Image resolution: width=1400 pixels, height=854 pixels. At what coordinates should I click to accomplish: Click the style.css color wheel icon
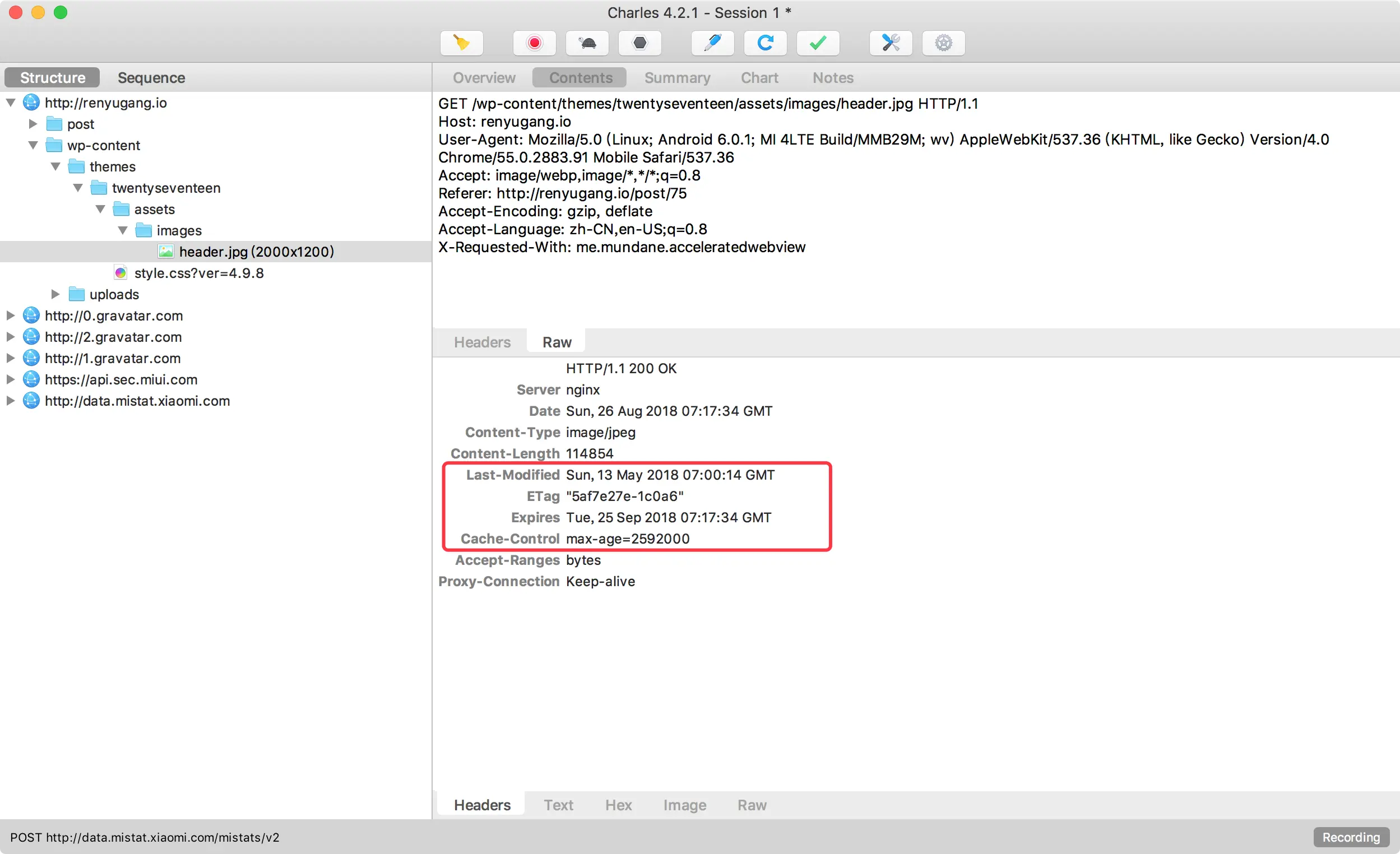coord(120,273)
